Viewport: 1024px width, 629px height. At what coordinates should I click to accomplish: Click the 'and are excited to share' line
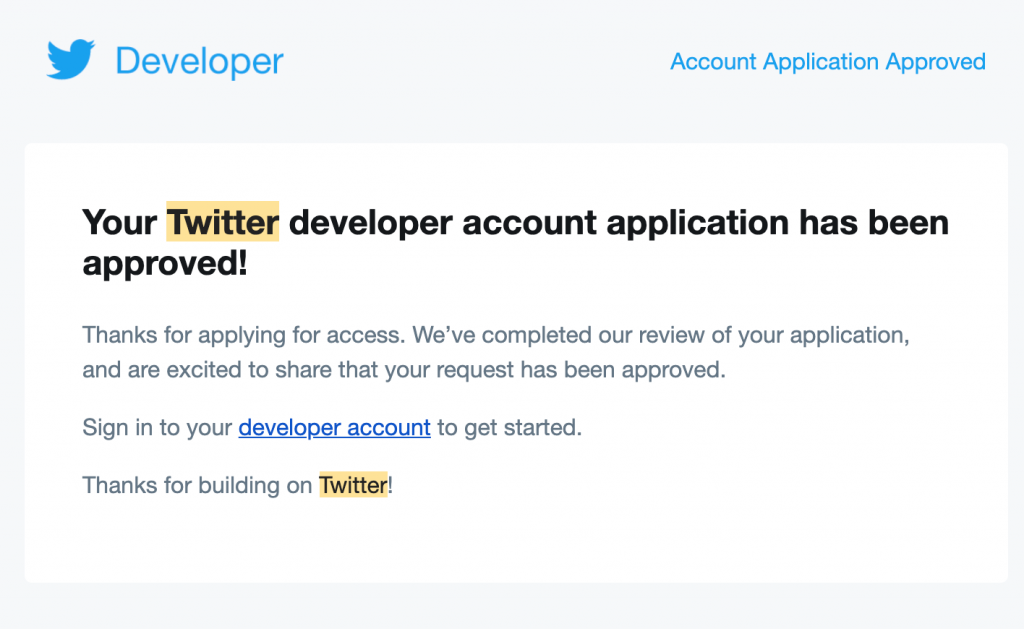click(x=404, y=370)
